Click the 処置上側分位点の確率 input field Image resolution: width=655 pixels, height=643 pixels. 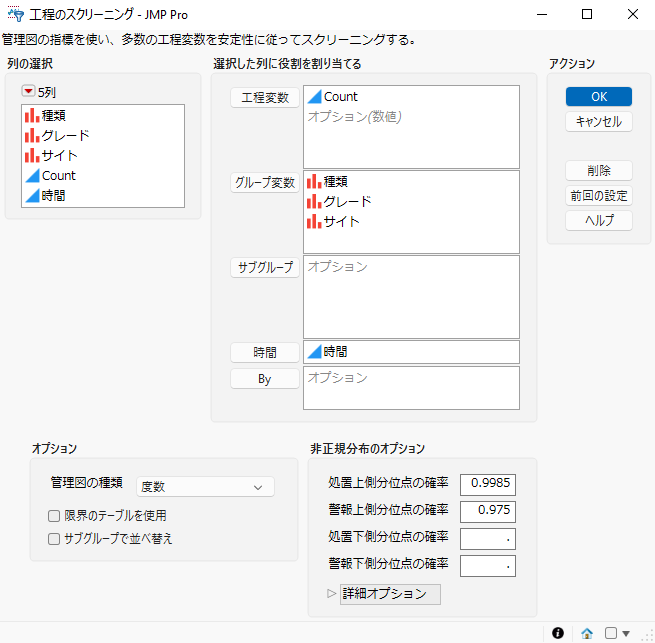487,484
